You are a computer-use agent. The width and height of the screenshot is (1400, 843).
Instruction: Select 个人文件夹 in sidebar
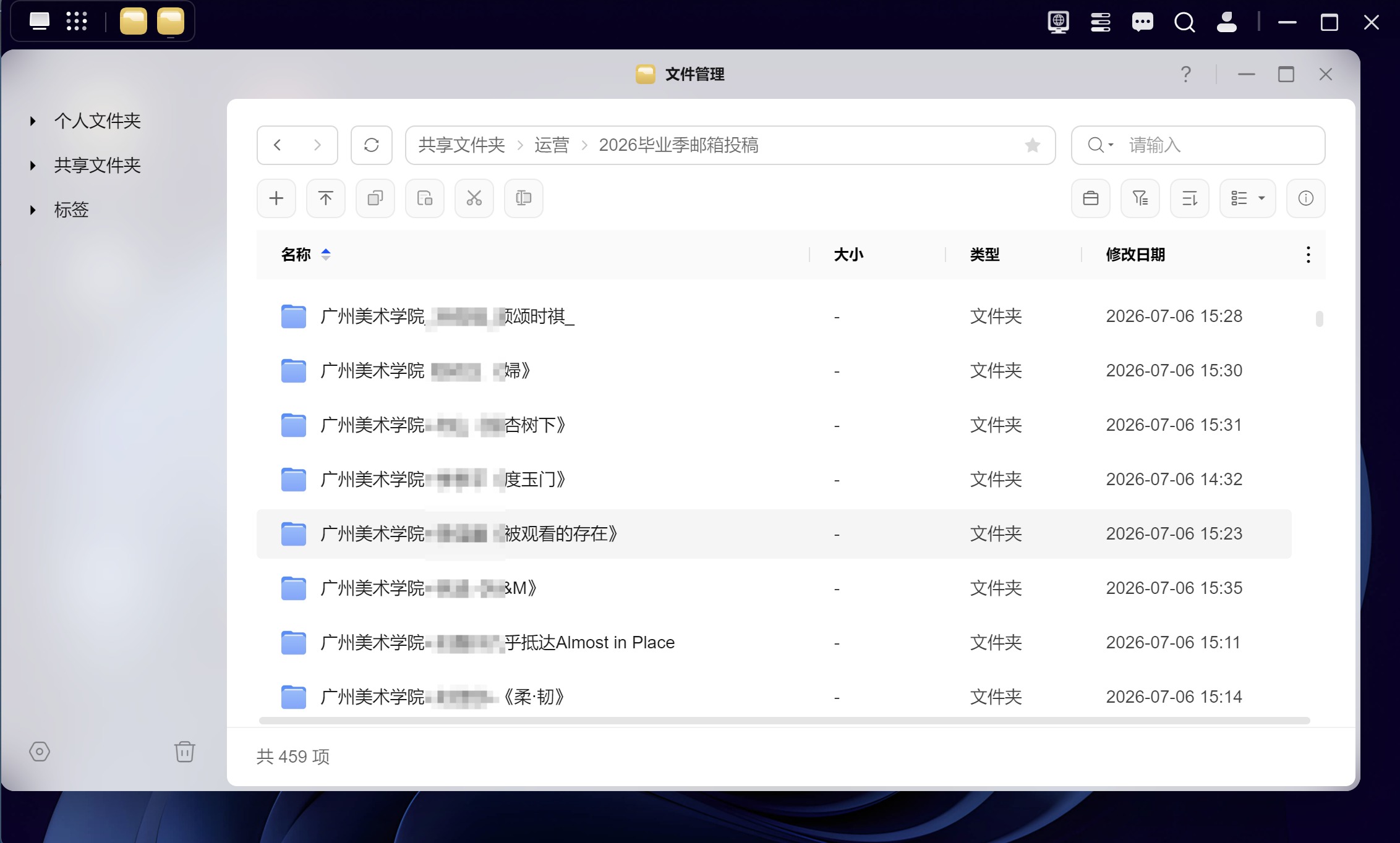[x=98, y=121]
